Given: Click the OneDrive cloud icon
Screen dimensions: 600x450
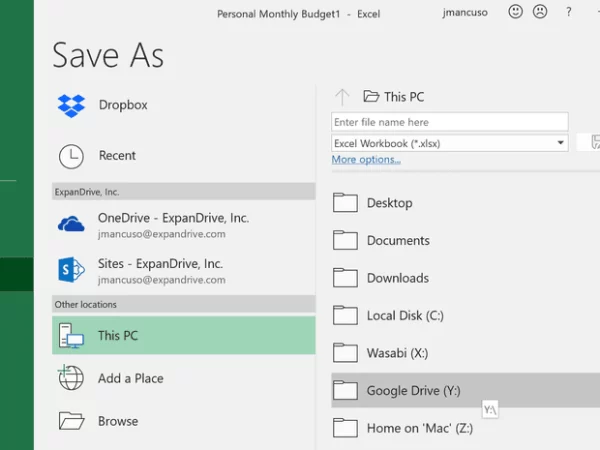Looking at the screenshot, I should point(71,224).
